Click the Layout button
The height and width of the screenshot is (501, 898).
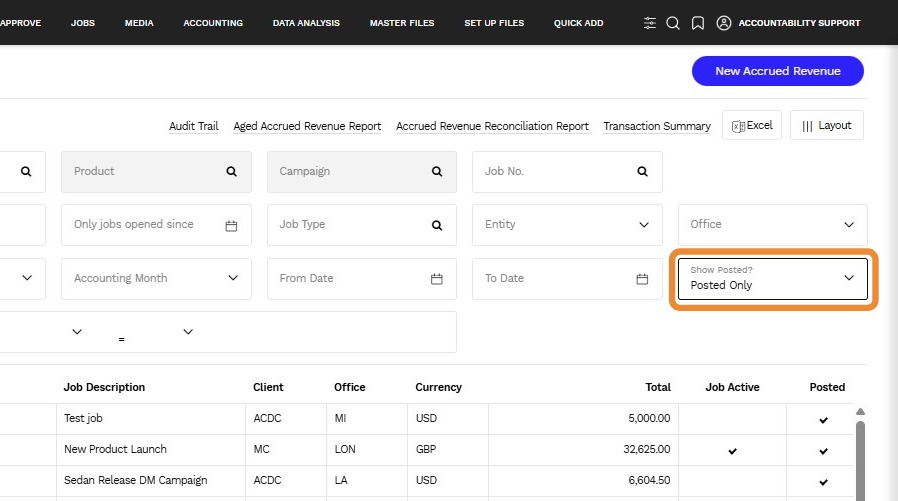[827, 125]
